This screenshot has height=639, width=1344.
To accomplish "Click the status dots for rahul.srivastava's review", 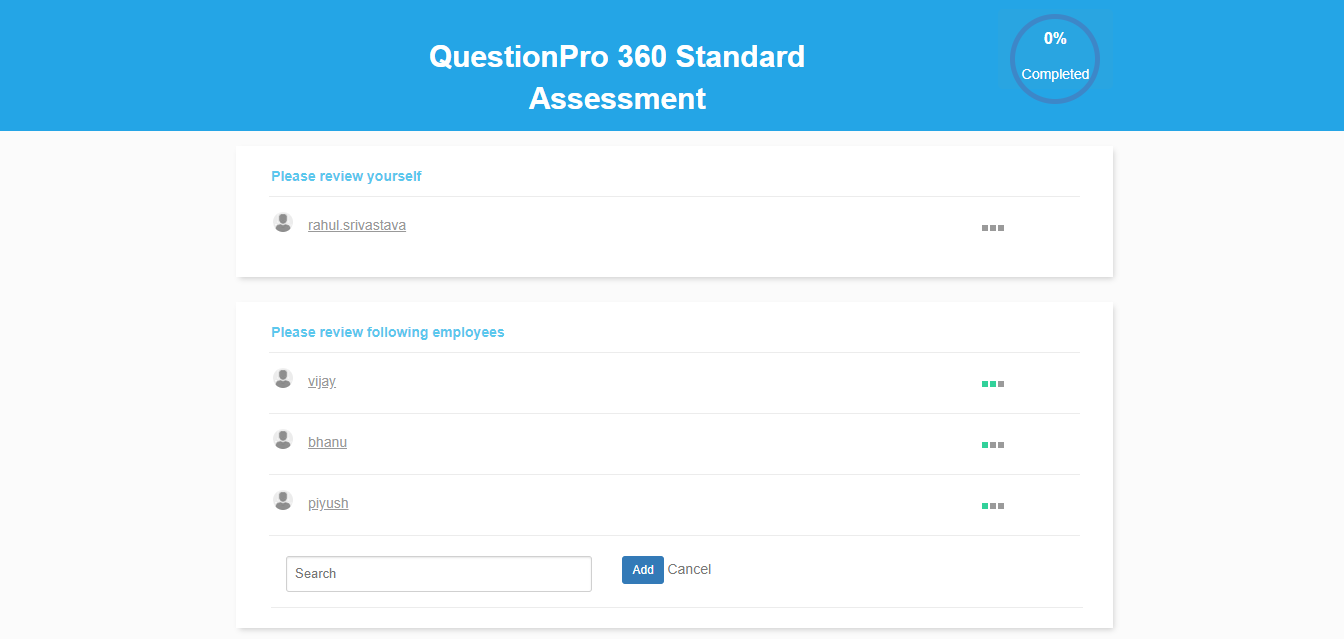I will (992, 227).
